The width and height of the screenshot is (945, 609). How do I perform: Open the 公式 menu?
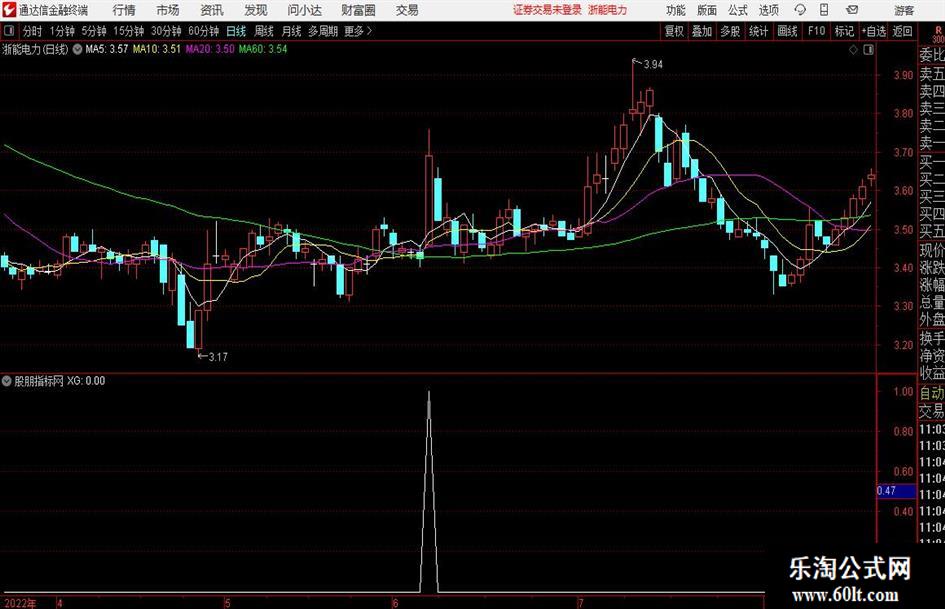tap(738, 10)
